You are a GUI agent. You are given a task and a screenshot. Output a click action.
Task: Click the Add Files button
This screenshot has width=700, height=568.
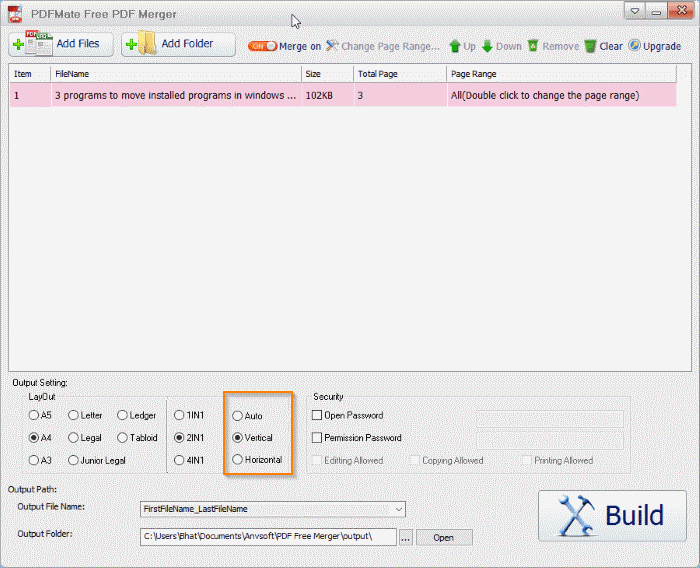(x=61, y=44)
